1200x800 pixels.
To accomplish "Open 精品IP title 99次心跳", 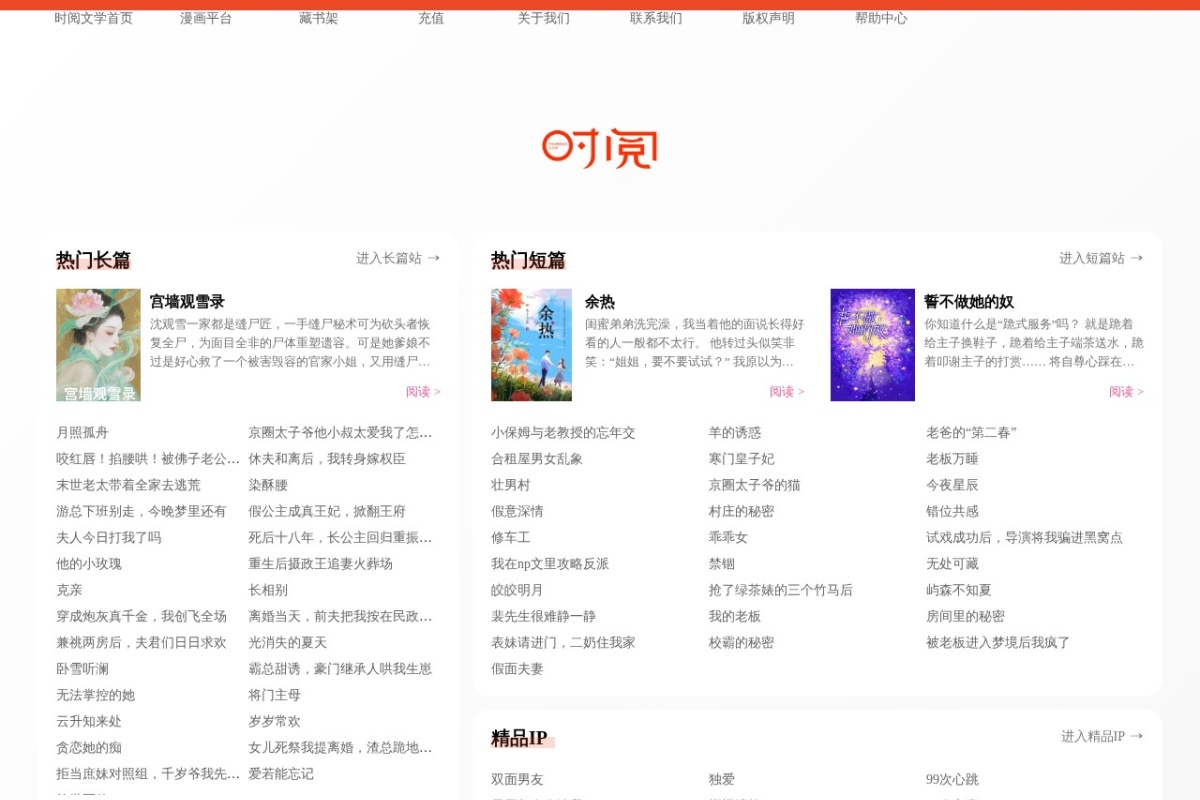I will coord(952,779).
